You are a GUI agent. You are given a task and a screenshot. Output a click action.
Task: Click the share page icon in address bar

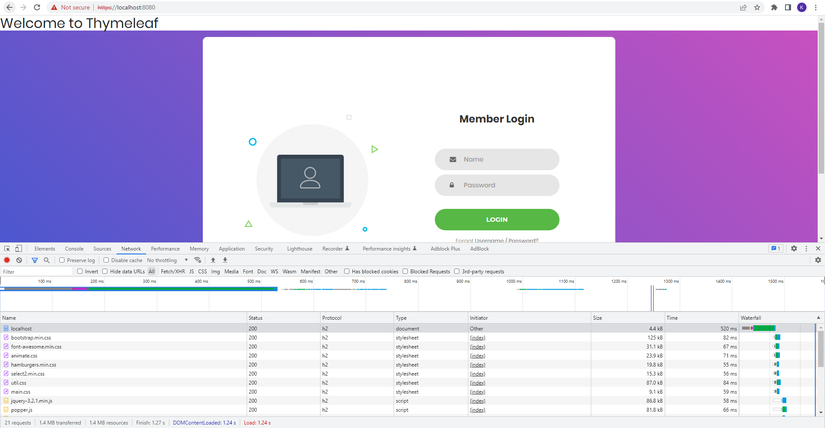(743, 7)
